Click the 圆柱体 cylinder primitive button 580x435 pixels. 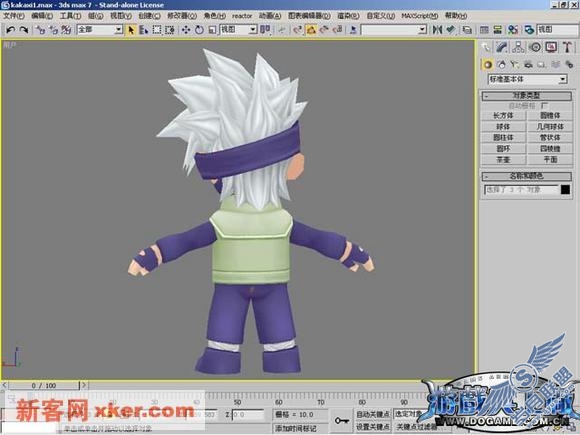pyautogui.click(x=503, y=138)
